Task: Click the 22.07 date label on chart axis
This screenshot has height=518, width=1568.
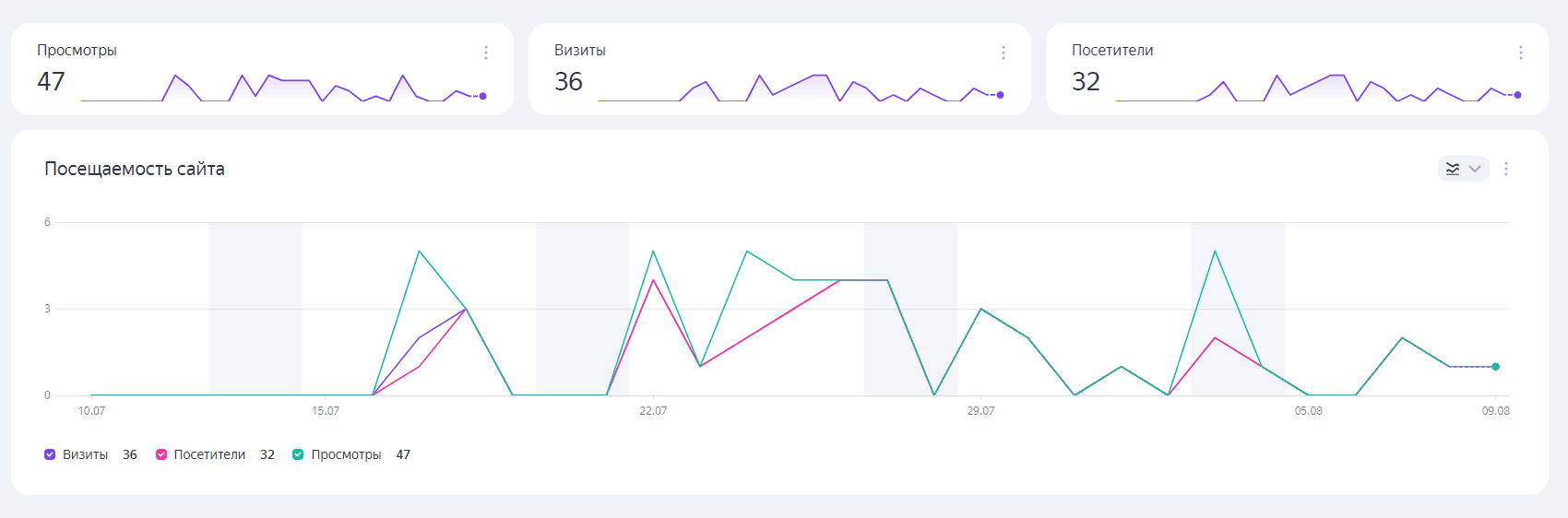Action: point(653,411)
